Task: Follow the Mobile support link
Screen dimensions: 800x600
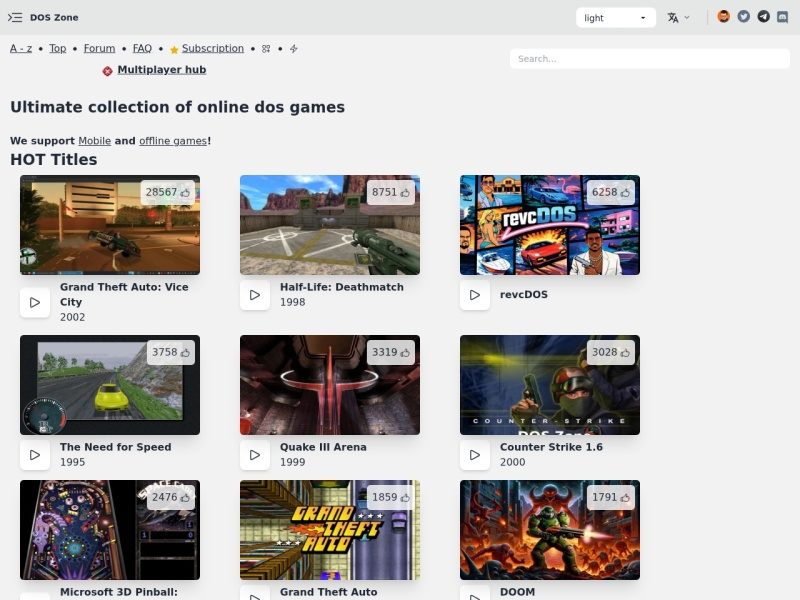Action: [x=94, y=141]
